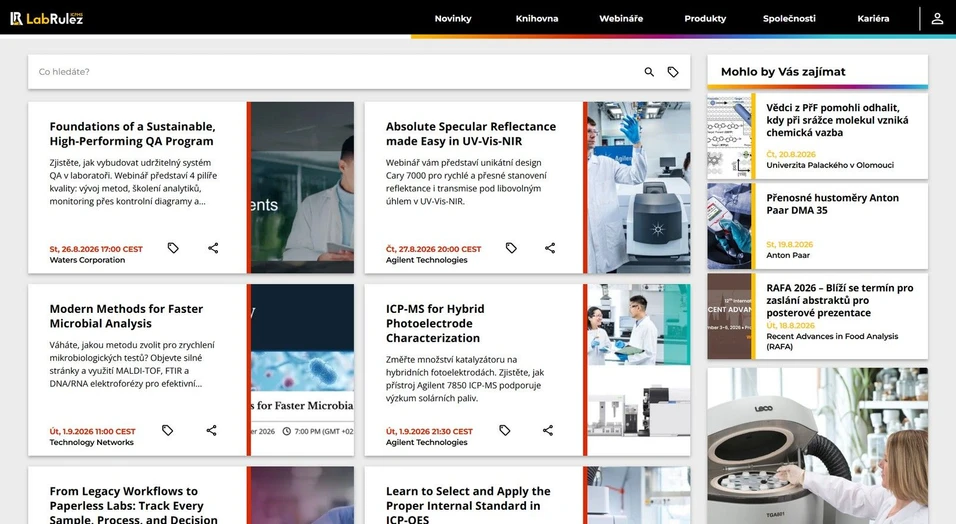The image size is (956, 524).
Task: Open the user account icon
Action: [x=937, y=18]
